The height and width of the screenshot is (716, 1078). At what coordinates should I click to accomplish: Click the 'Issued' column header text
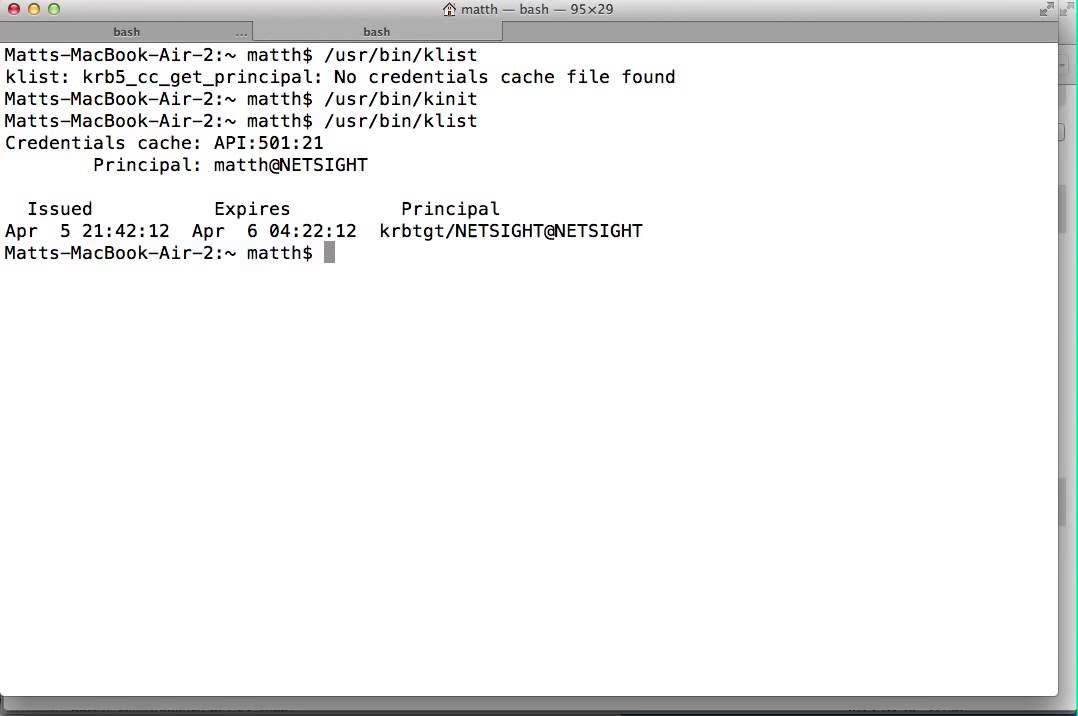click(x=60, y=209)
